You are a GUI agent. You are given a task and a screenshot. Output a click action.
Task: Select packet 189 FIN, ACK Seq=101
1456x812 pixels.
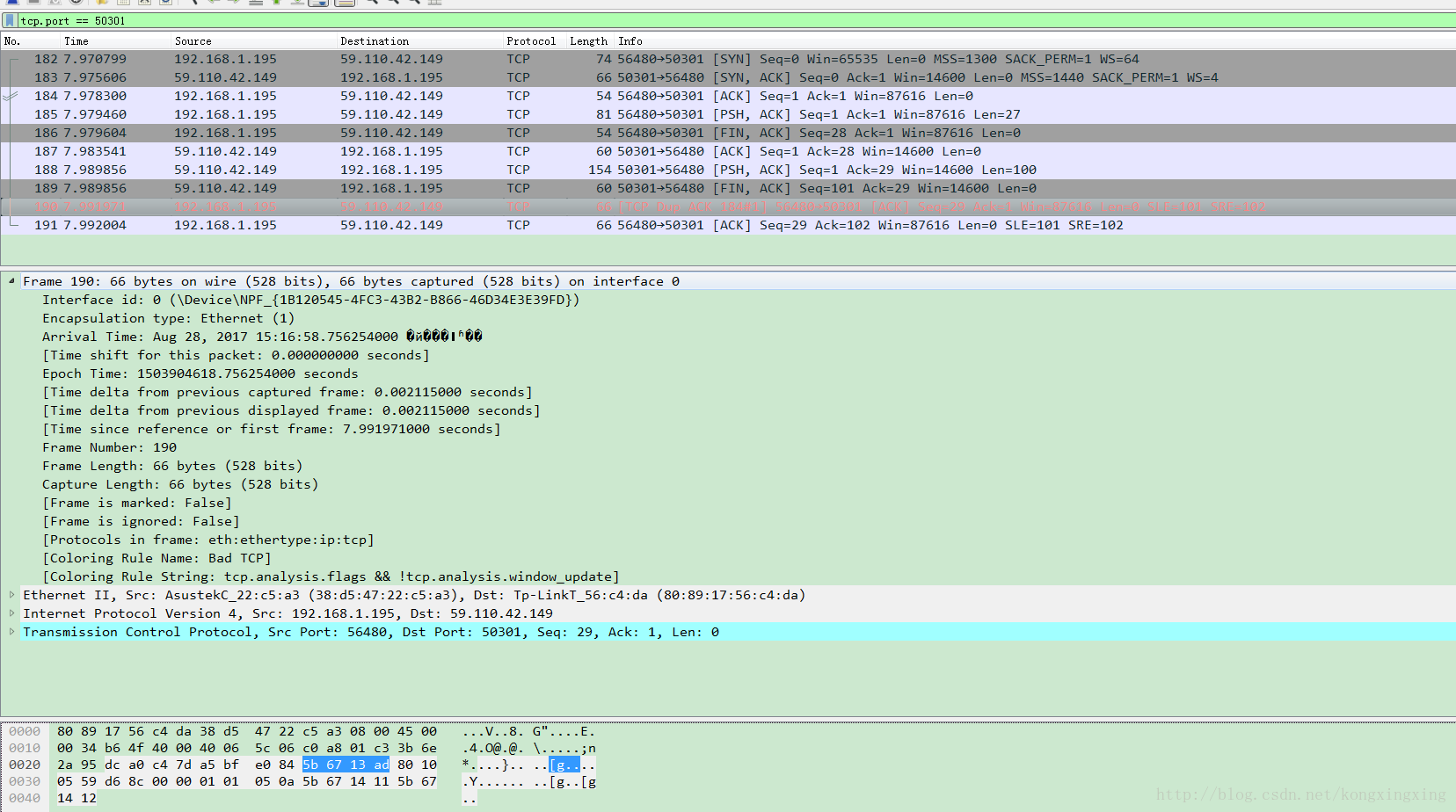click(728, 188)
